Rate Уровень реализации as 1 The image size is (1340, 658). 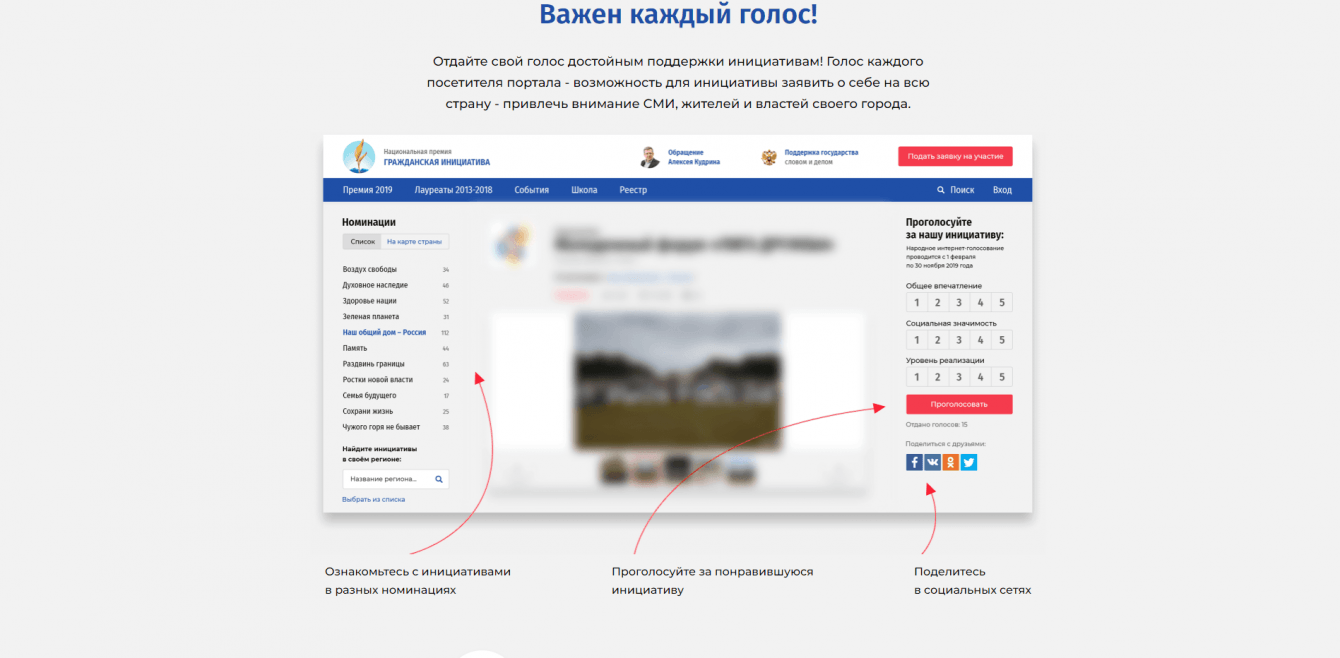point(916,377)
